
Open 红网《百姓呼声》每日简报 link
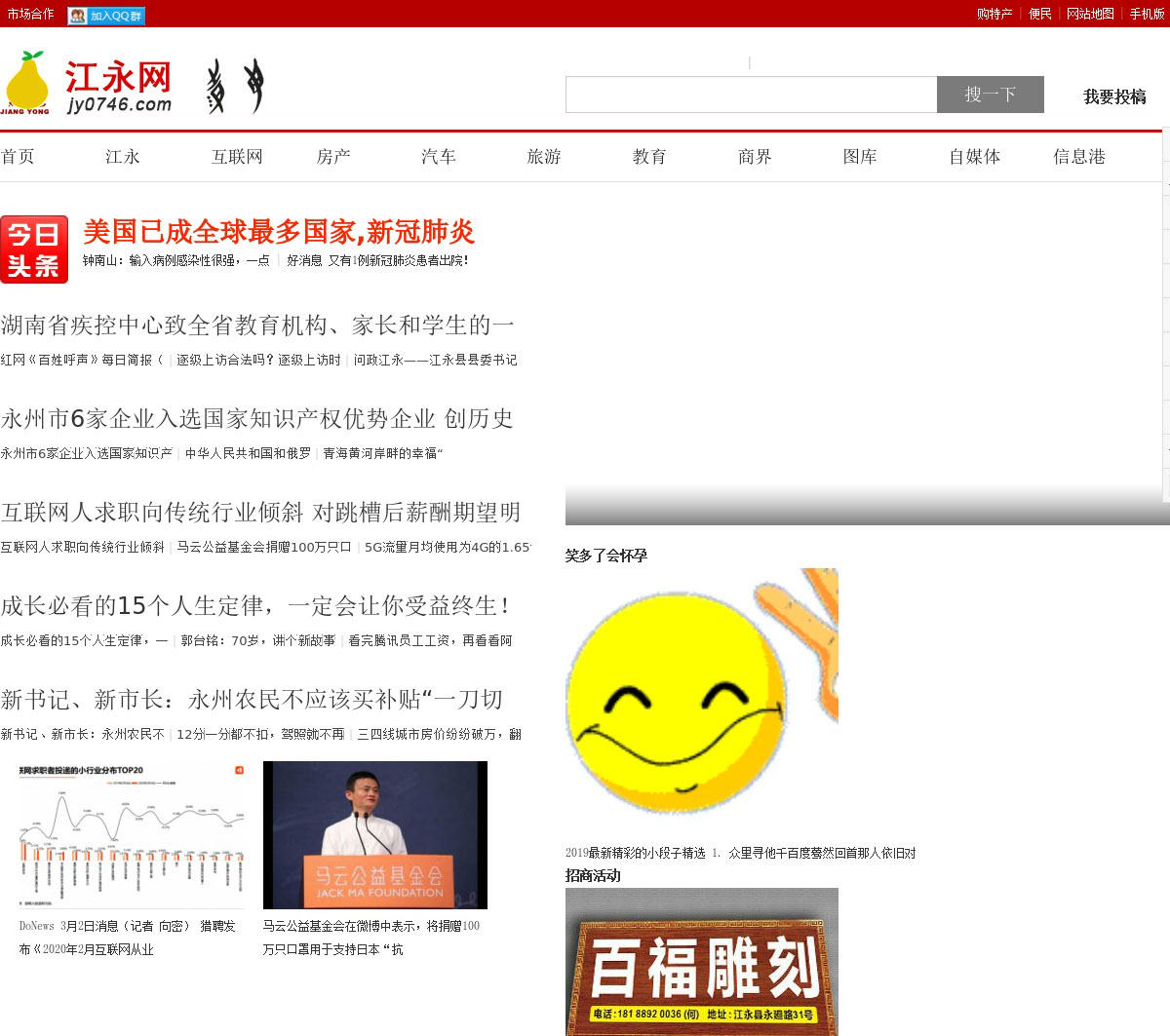click(82, 361)
